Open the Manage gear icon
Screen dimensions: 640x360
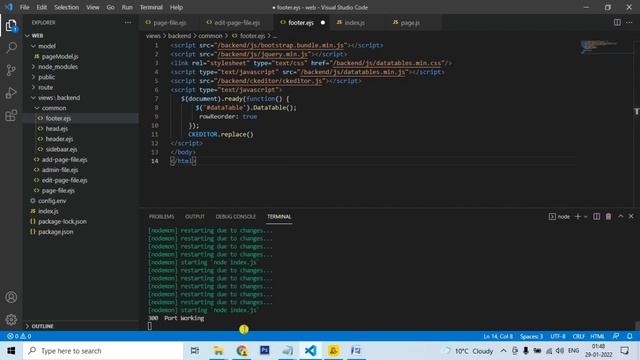pyautogui.click(x=11, y=319)
